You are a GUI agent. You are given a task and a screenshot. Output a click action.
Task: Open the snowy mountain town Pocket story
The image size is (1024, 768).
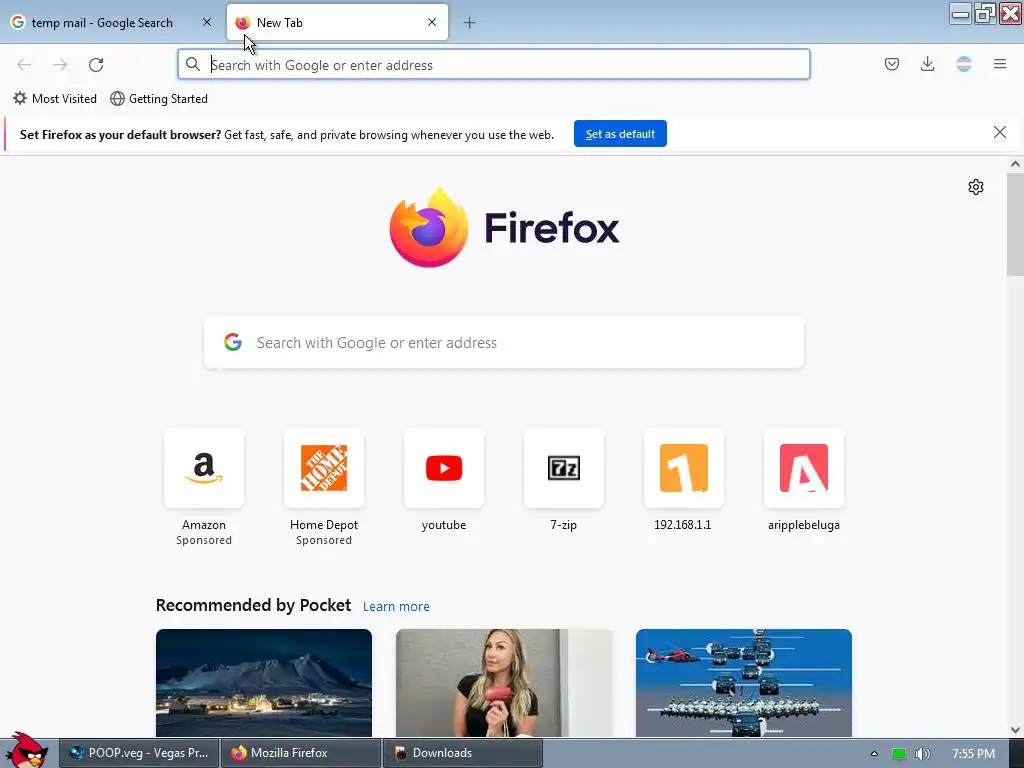click(x=264, y=683)
